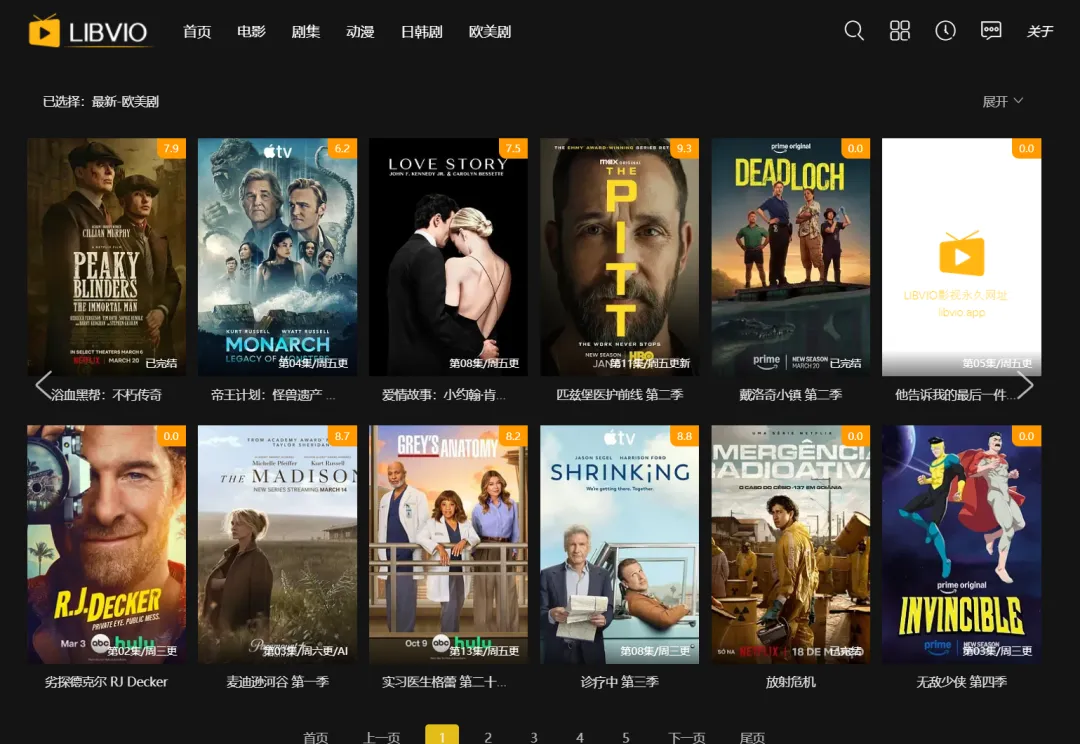Go to next page 下一页
This screenshot has width=1080, height=744.
(x=687, y=737)
